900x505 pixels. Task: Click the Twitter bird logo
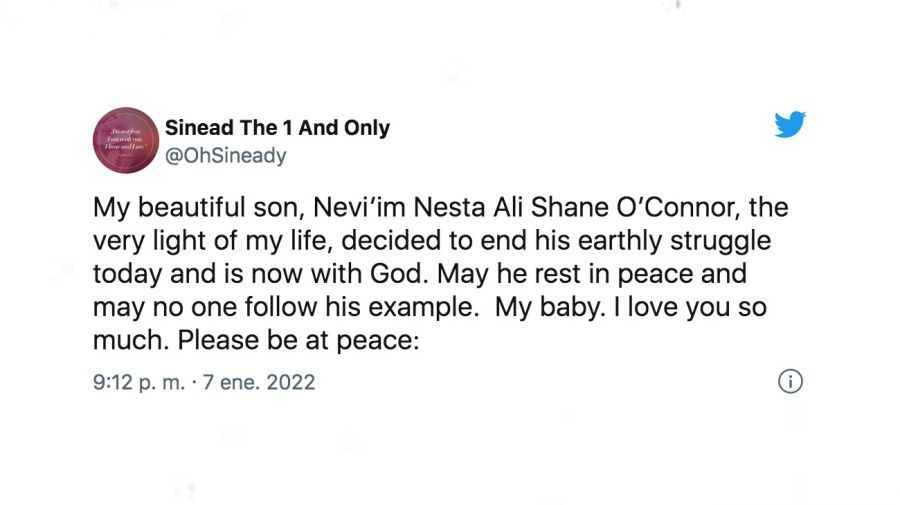pos(790,124)
